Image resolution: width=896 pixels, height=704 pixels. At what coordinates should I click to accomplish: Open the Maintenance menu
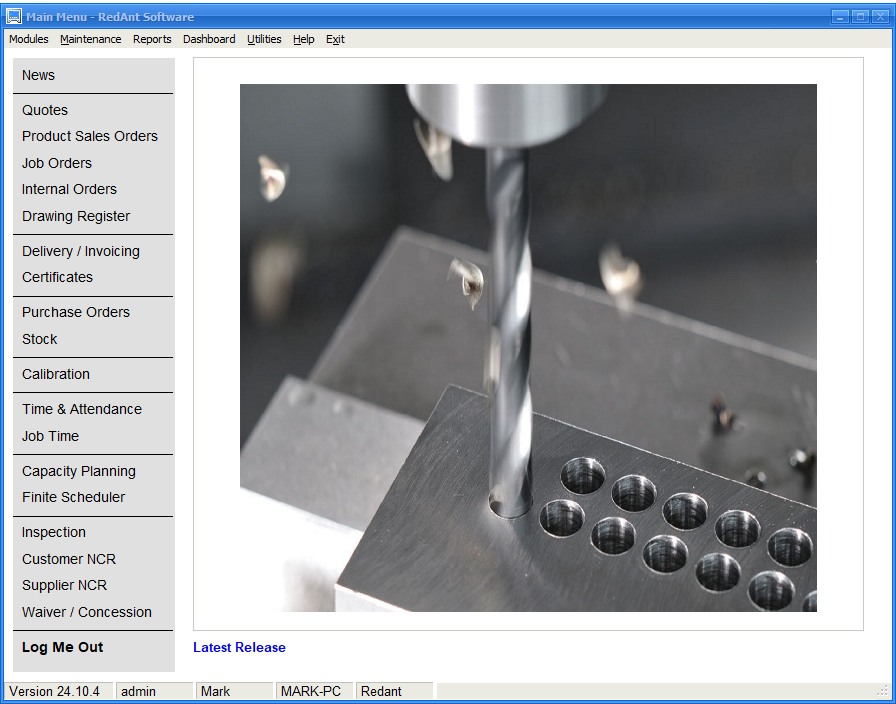[90, 39]
